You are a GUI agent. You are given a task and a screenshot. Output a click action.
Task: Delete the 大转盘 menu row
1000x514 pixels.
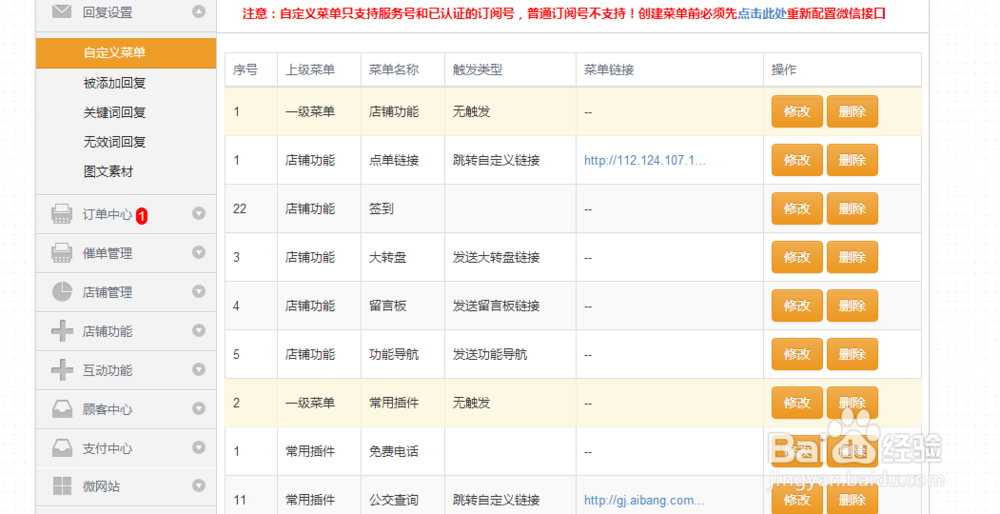[852, 257]
